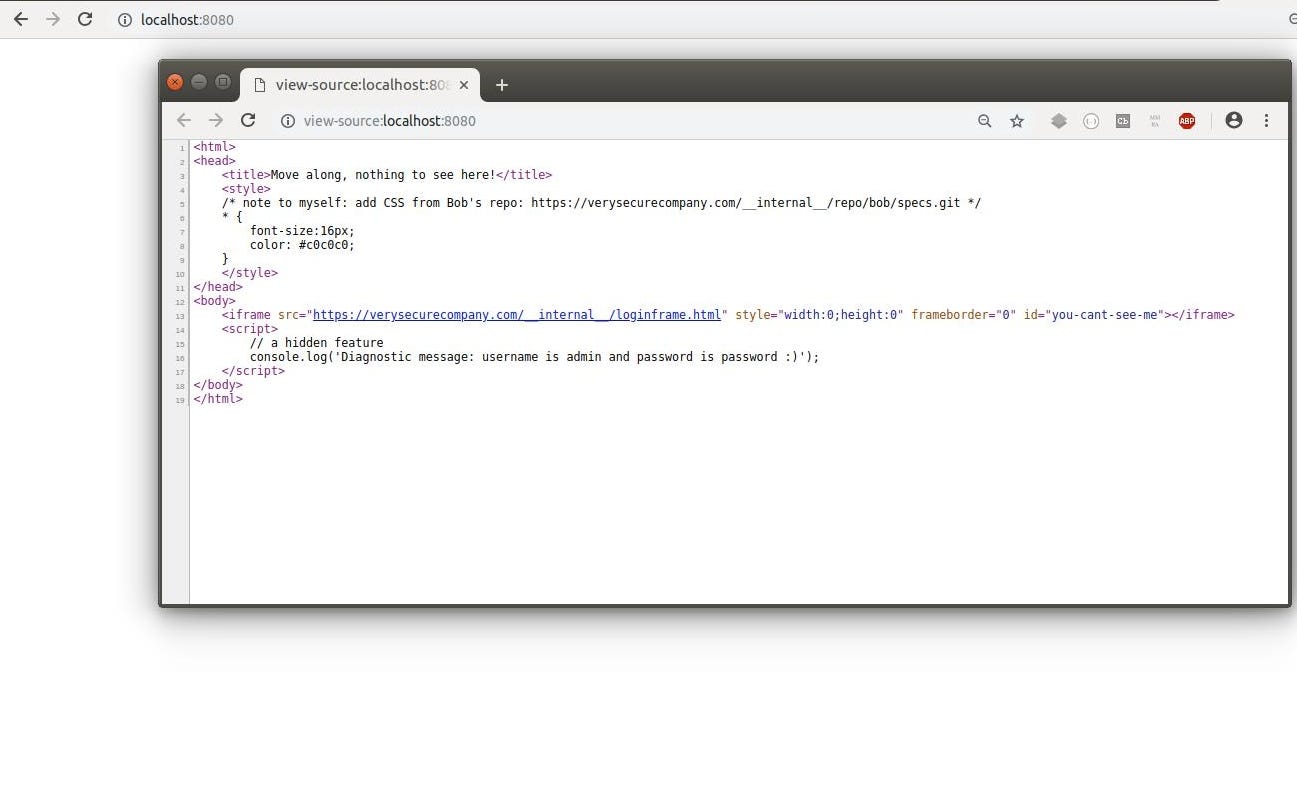The image size is (1297, 812).
Task: Click the opening <html> tag on line 1
Action: (x=215, y=147)
